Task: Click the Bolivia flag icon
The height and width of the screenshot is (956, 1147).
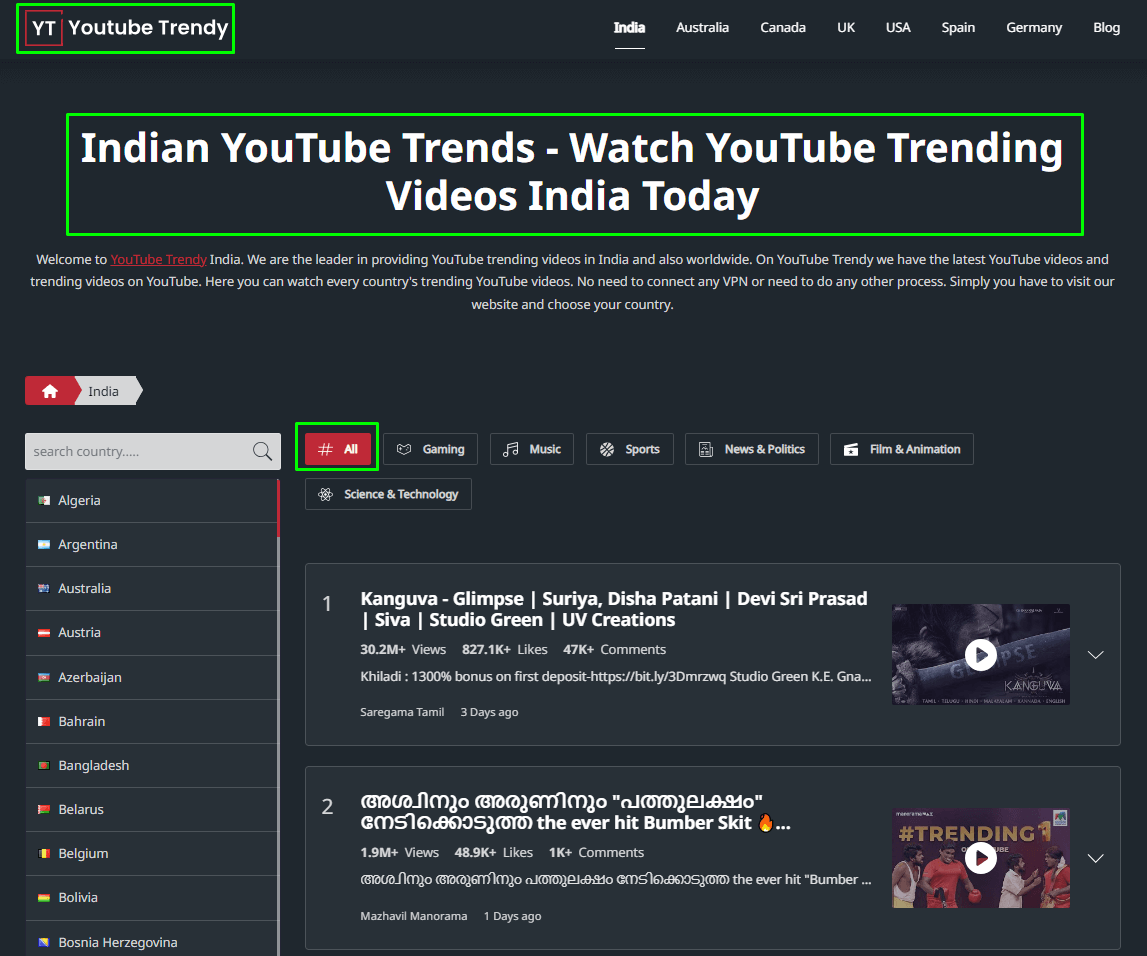Action: [x=44, y=897]
